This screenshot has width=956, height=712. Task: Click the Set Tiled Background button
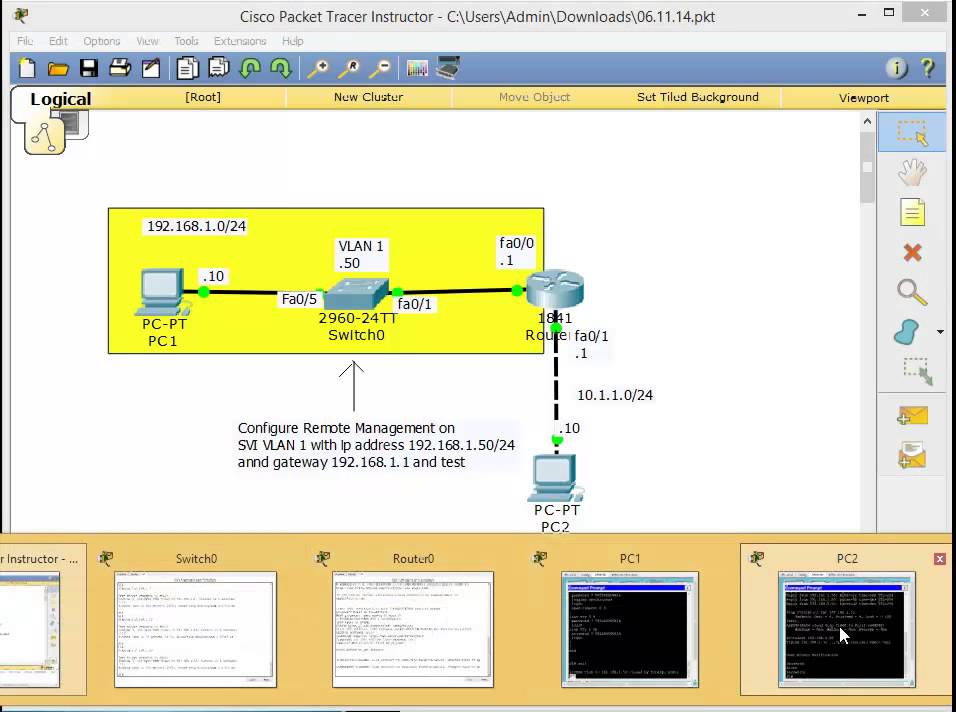pyautogui.click(x=698, y=97)
